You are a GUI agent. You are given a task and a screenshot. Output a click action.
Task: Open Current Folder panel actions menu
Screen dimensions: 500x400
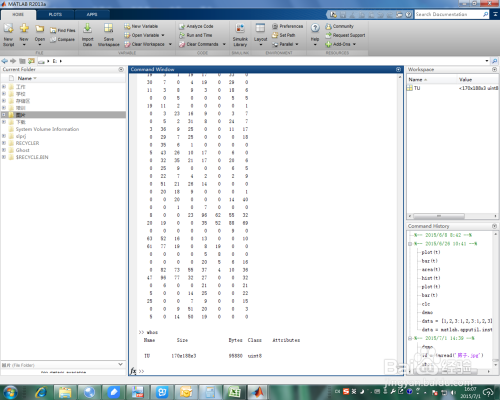click(121, 69)
